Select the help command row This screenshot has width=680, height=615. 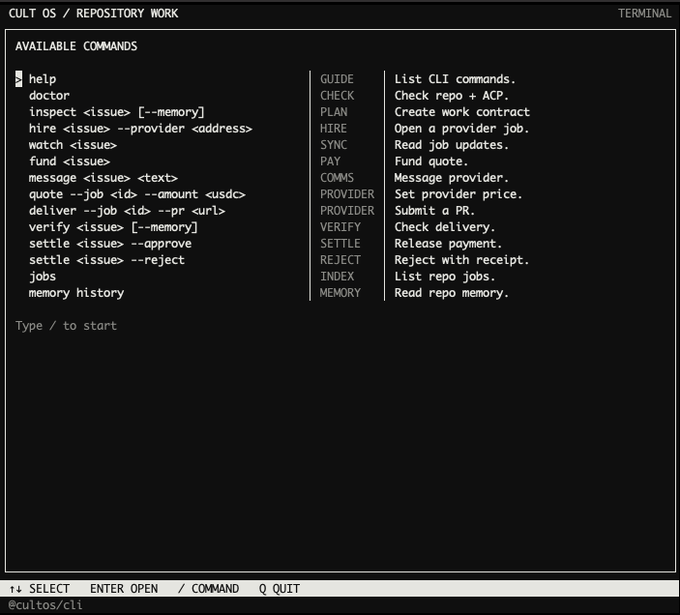click(42, 79)
